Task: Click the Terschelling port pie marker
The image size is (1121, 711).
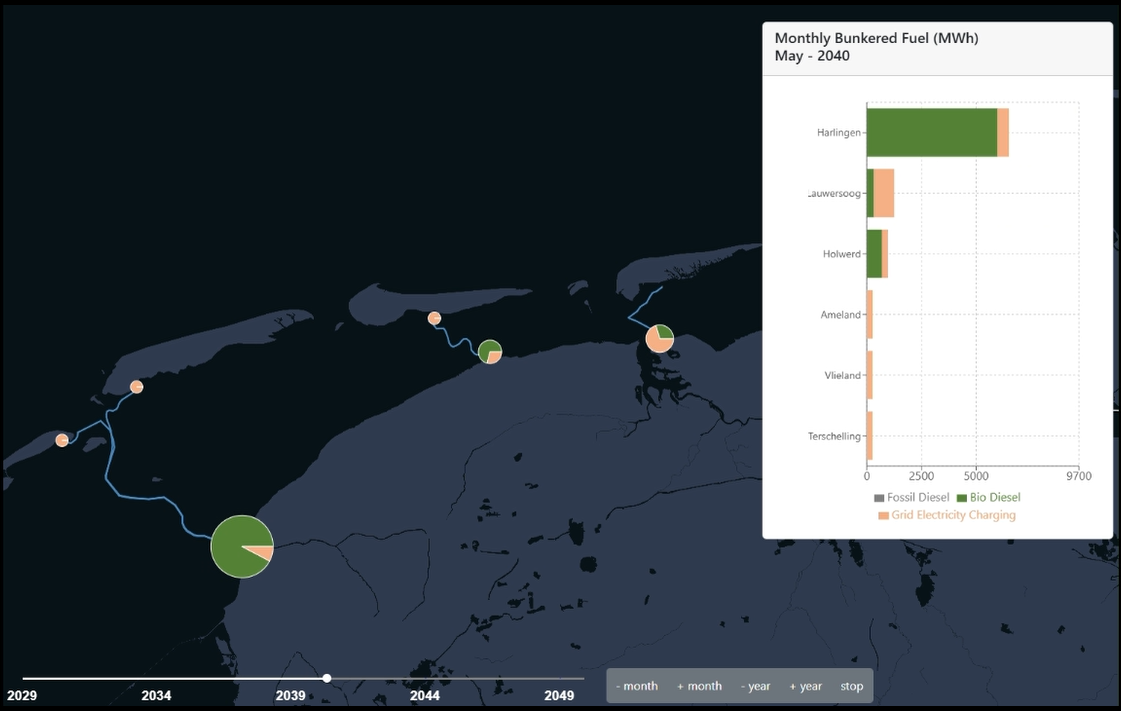Action: coord(137,387)
